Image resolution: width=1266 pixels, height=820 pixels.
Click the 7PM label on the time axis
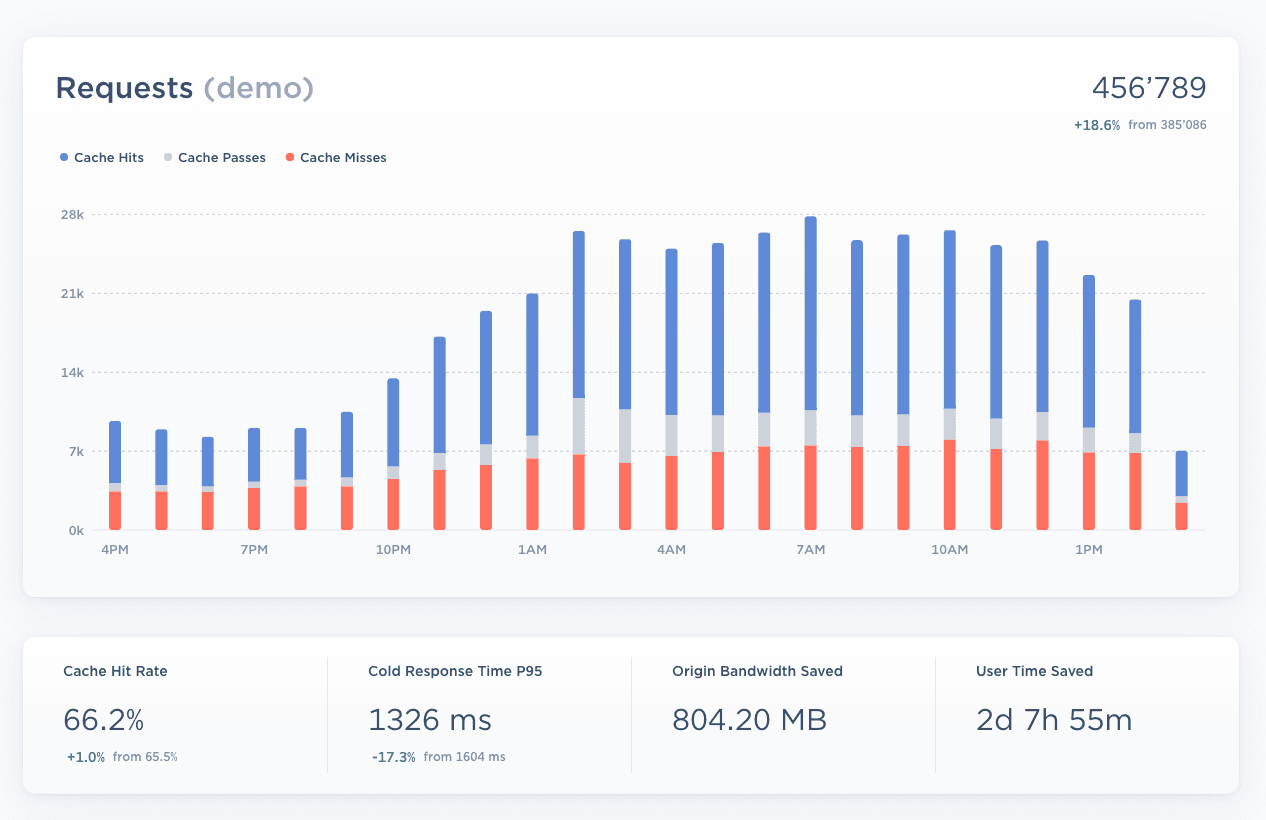point(254,550)
